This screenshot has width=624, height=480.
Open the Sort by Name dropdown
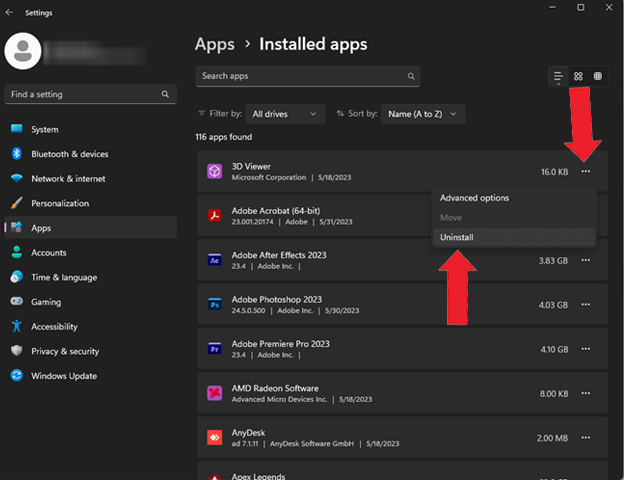[423, 114]
